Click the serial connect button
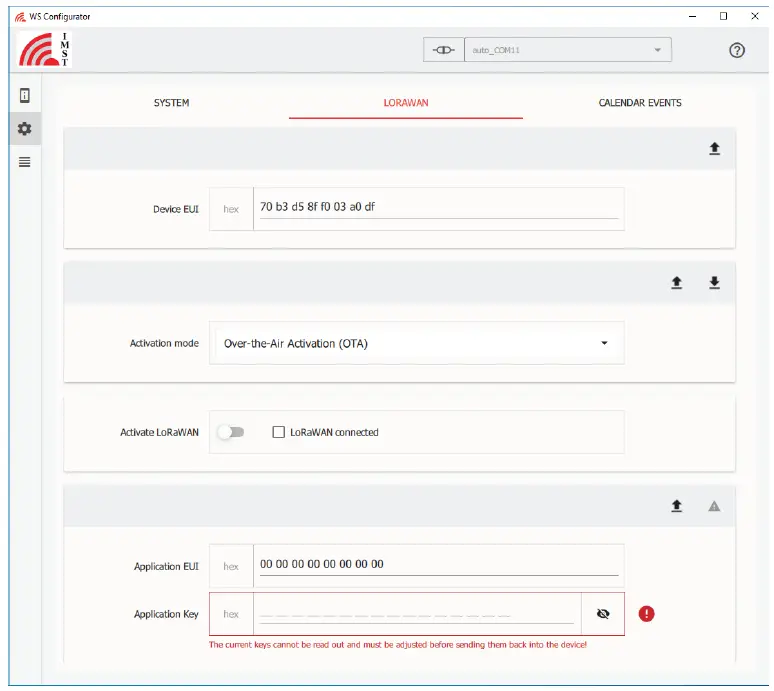The image size is (774, 691). tap(444, 50)
